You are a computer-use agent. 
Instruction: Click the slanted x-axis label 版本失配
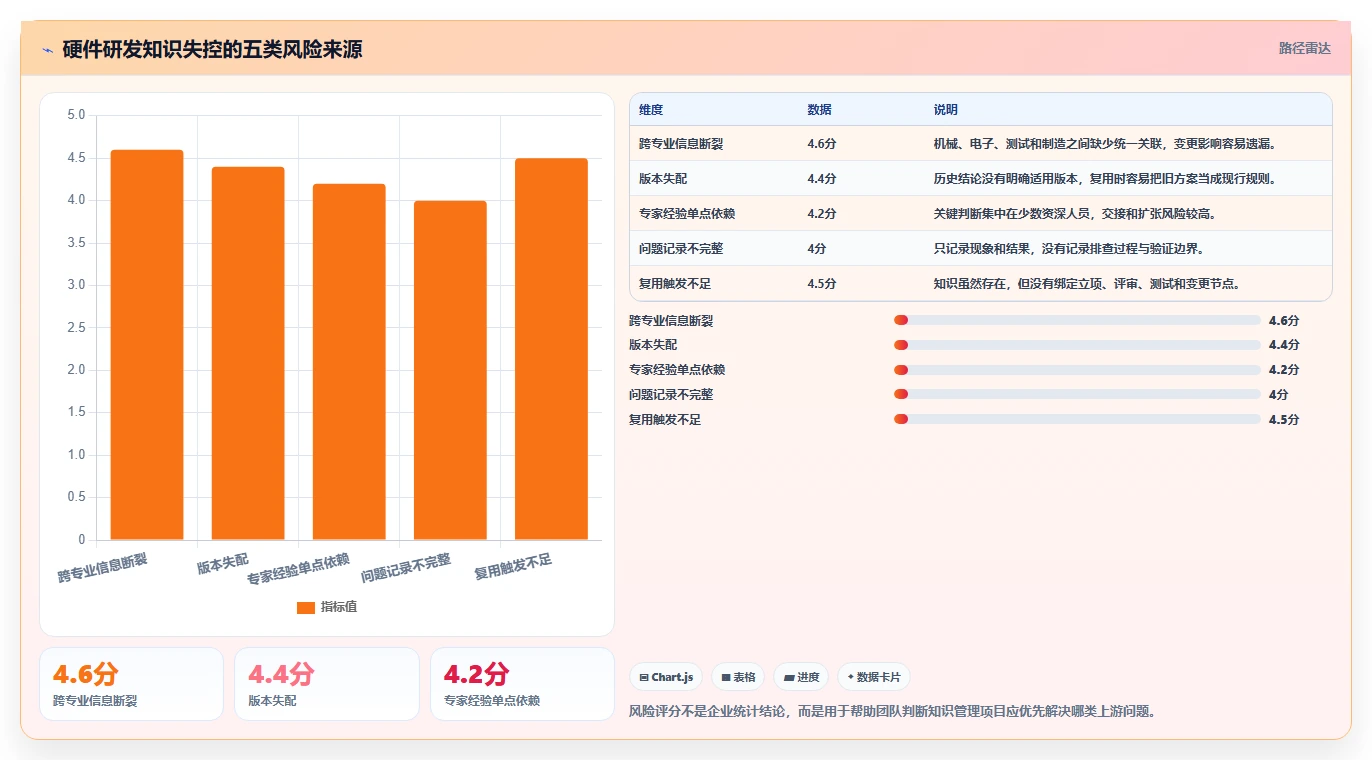[x=222, y=563]
